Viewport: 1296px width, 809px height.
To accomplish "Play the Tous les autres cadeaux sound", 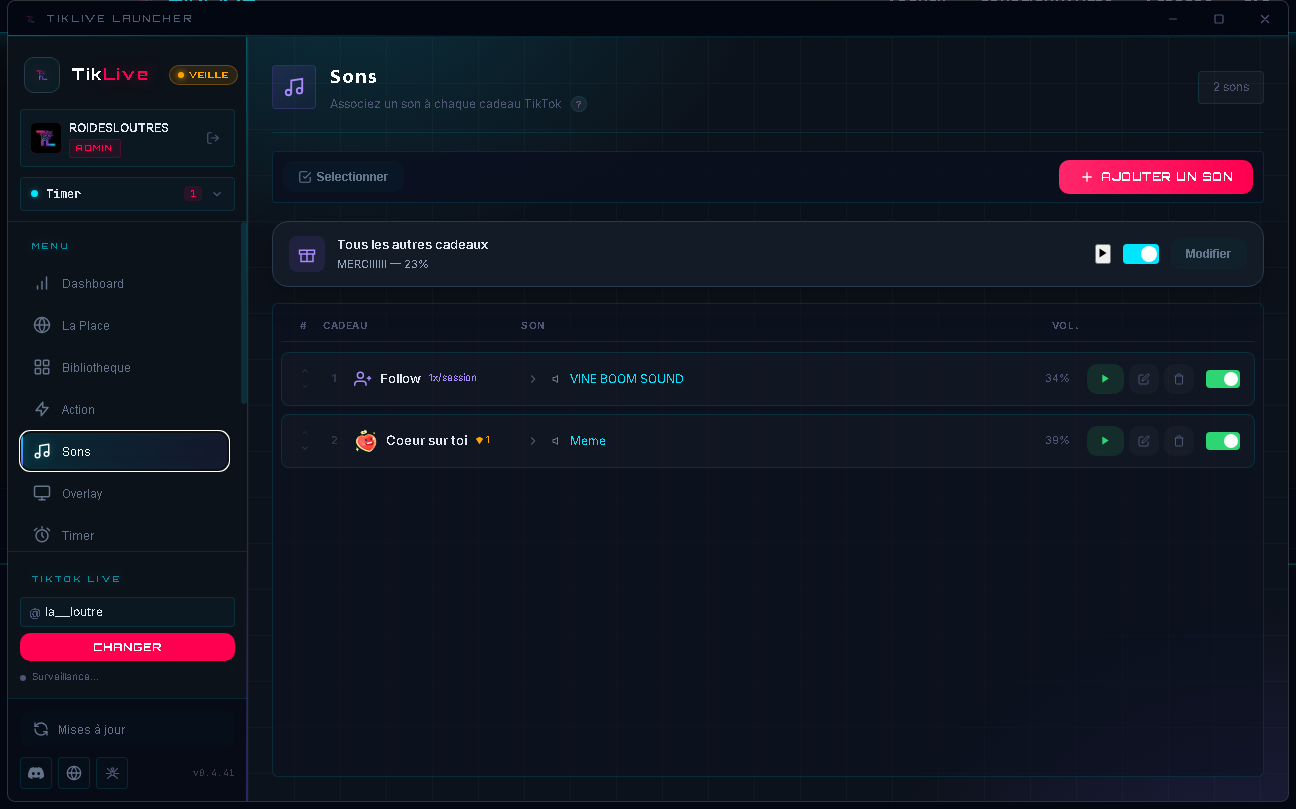I will tap(1103, 254).
